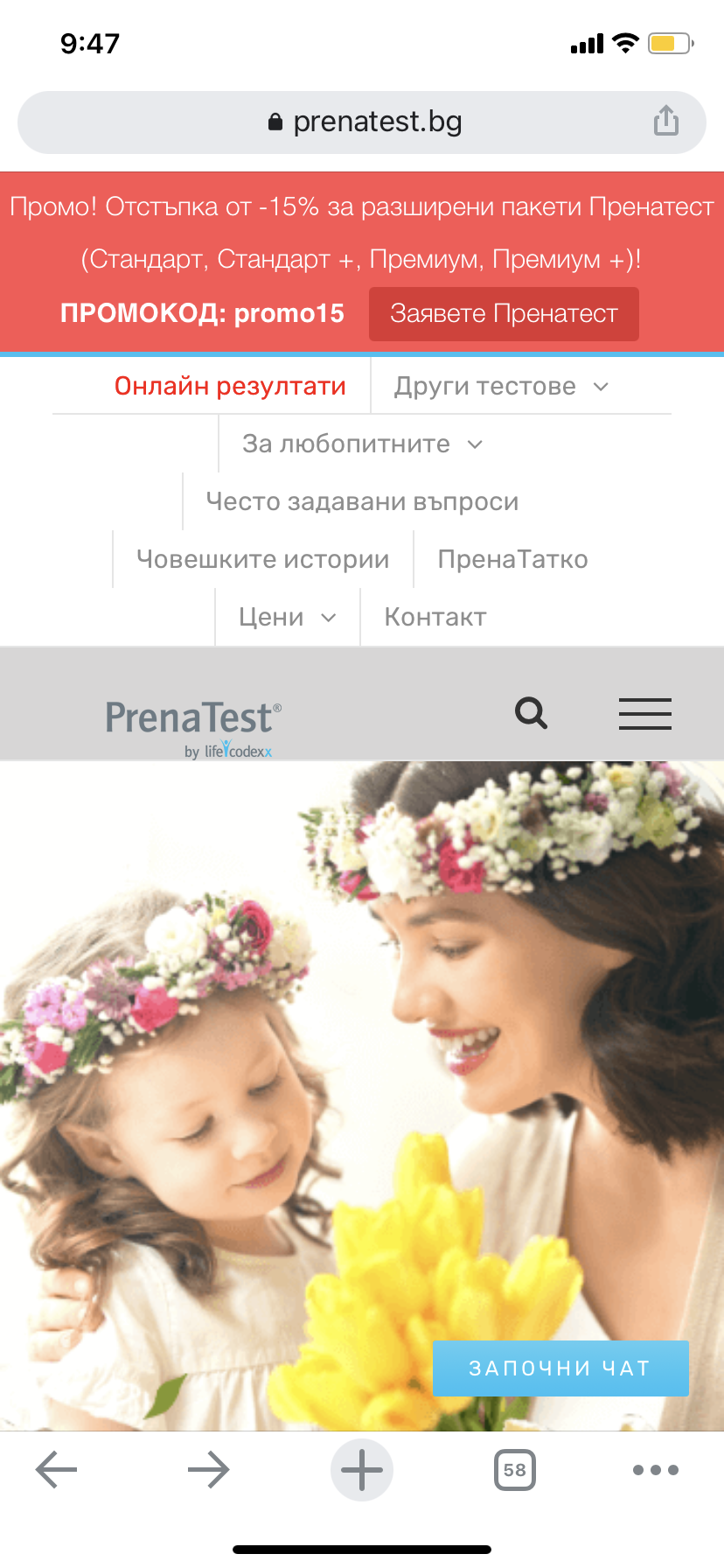The height and width of the screenshot is (1568, 724).
Task: Tap the share icon in address bar
Action: [x=666, y=121]
